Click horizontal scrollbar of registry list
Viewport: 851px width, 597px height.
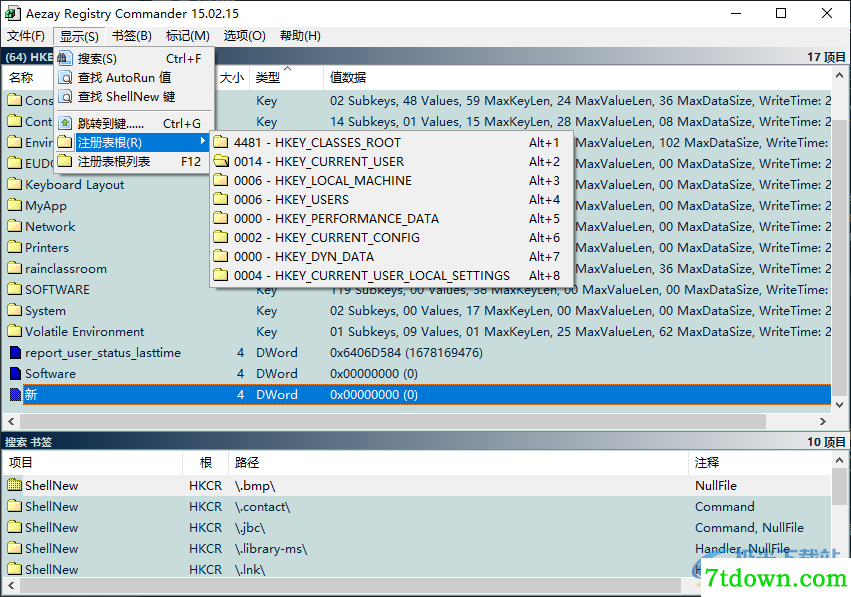(x=393, y=421)
